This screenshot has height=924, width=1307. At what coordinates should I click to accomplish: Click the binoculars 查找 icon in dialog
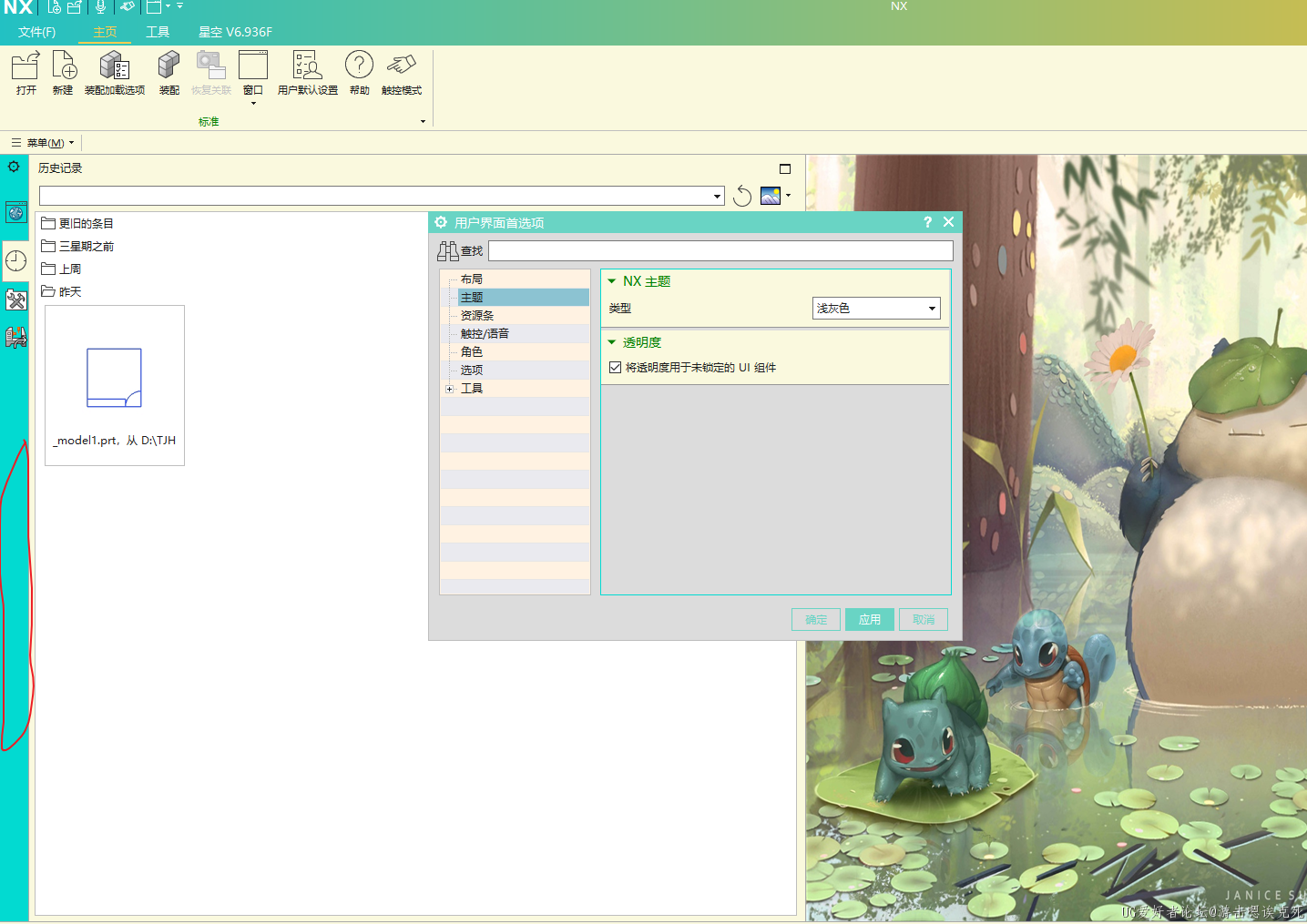pyautogui.click(x=447, y=251)
